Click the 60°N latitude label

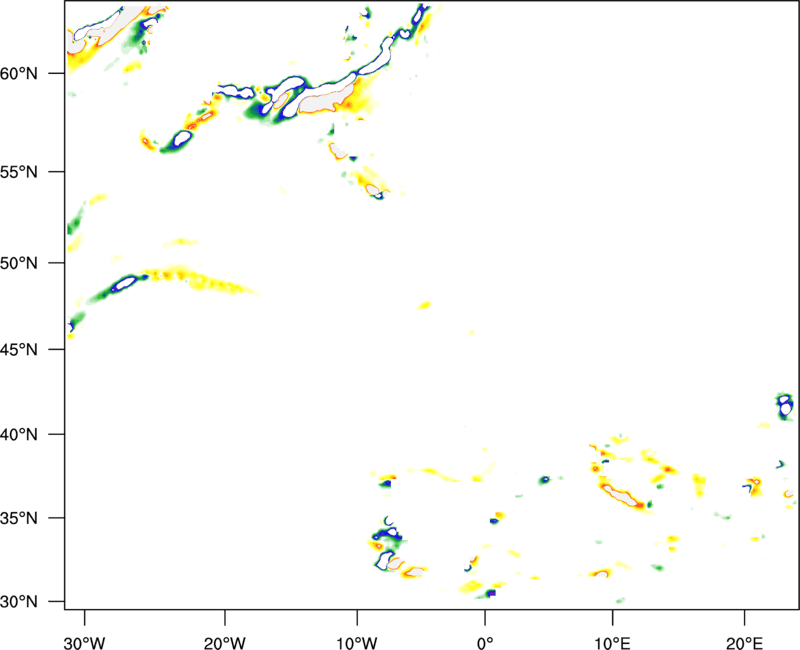point(19,73)
